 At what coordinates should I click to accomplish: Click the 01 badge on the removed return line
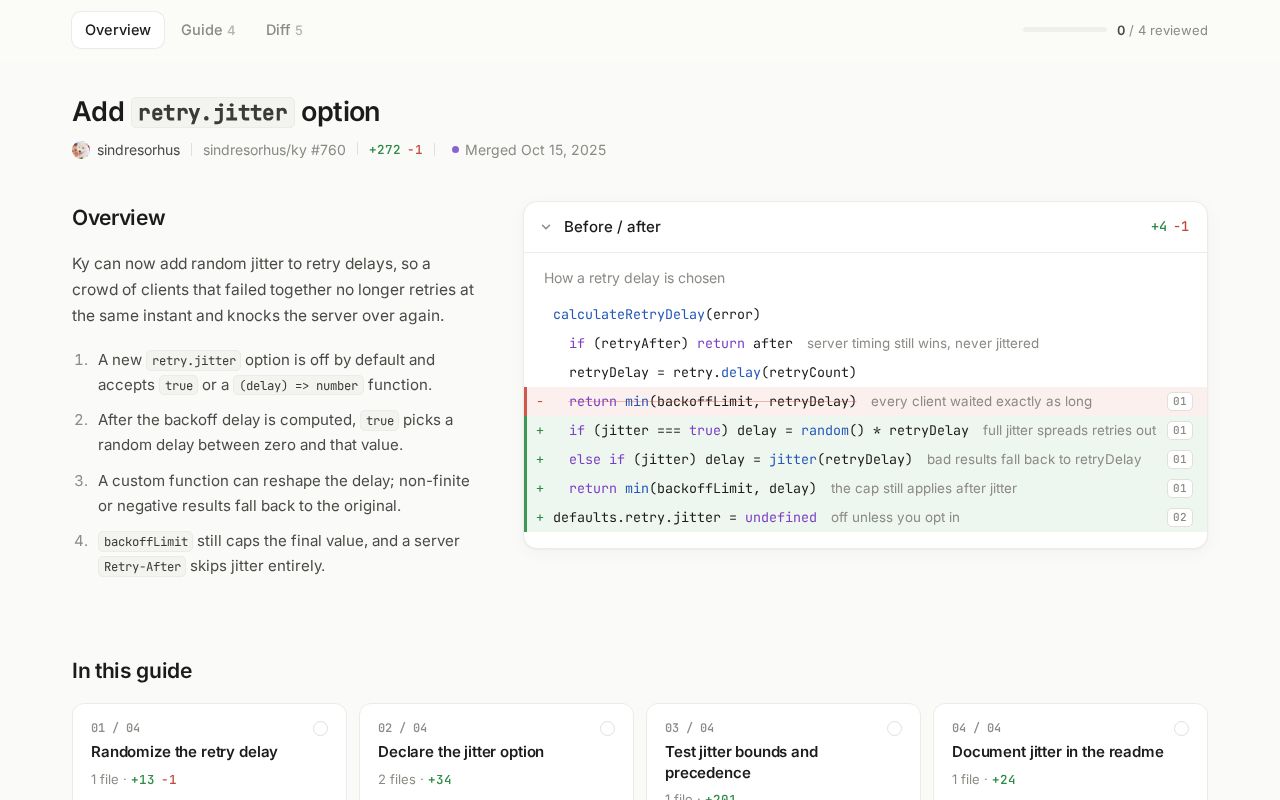pyautogui.click(x=1179, y=401)
